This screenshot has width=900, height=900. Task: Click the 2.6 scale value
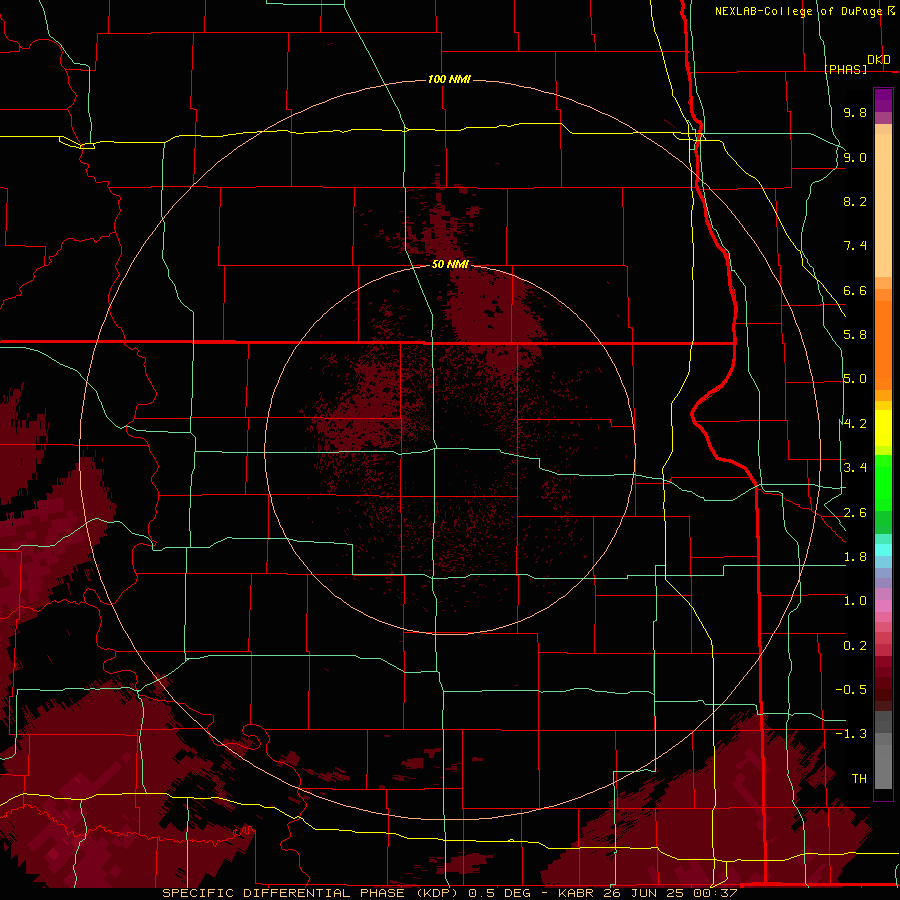click(x=855, y=513)
